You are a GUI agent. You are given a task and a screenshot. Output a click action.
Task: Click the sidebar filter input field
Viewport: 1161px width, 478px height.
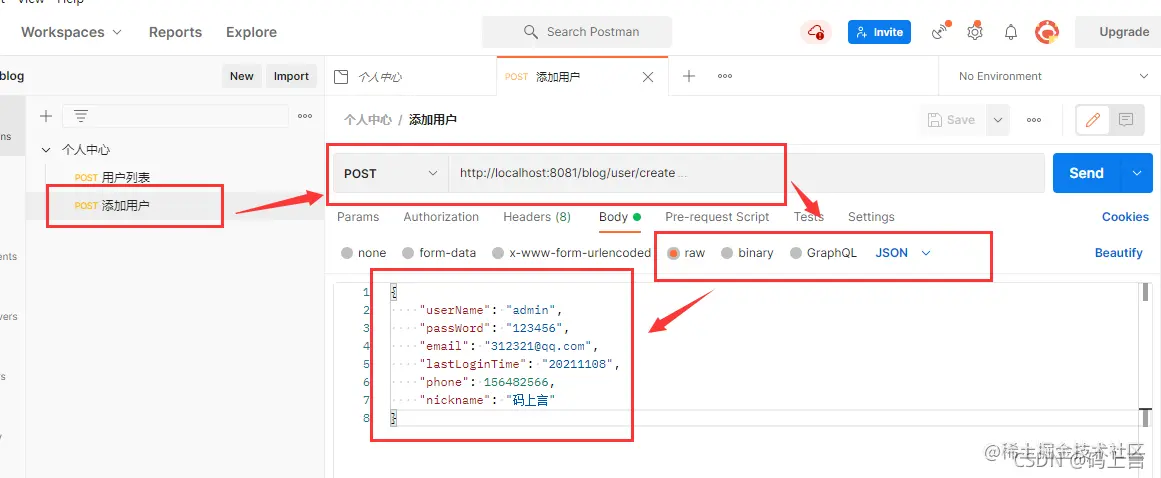coord(175,116)
